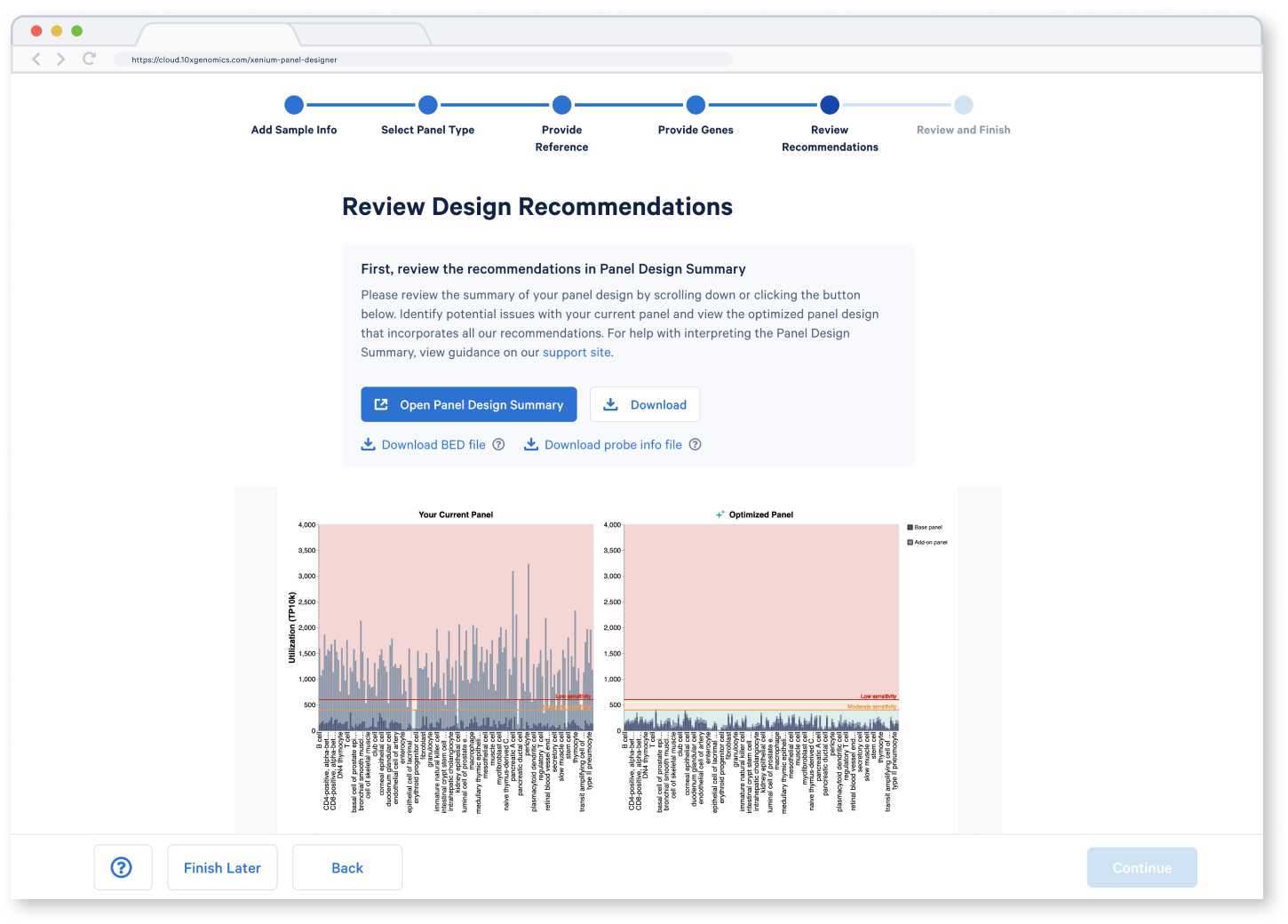This screenshot has width=1288, height=924.
Task: Jump to Provide Reference step circle
Action: tap(561, 105)
